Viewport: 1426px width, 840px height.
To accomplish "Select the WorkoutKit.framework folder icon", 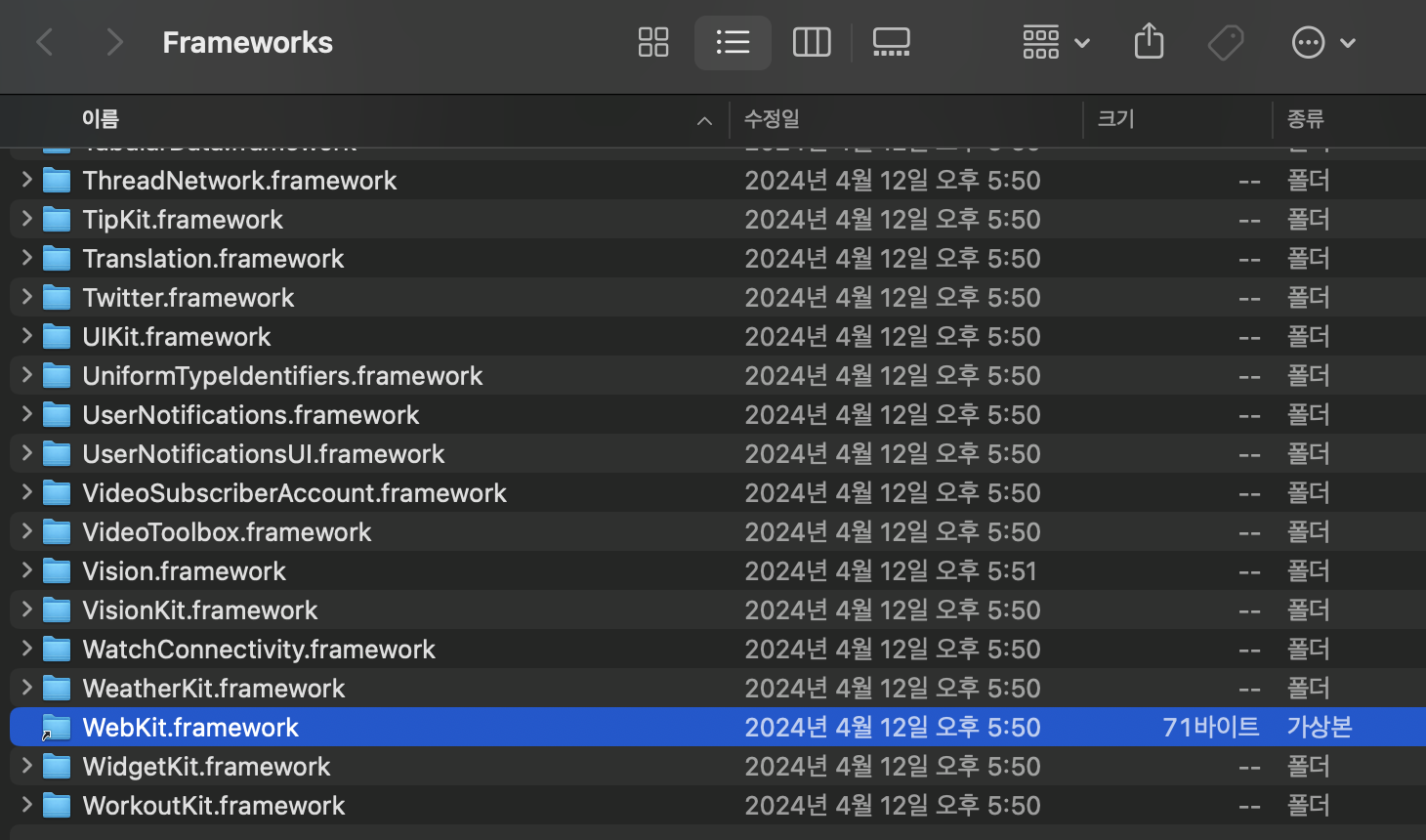I will tap(57, 806).
